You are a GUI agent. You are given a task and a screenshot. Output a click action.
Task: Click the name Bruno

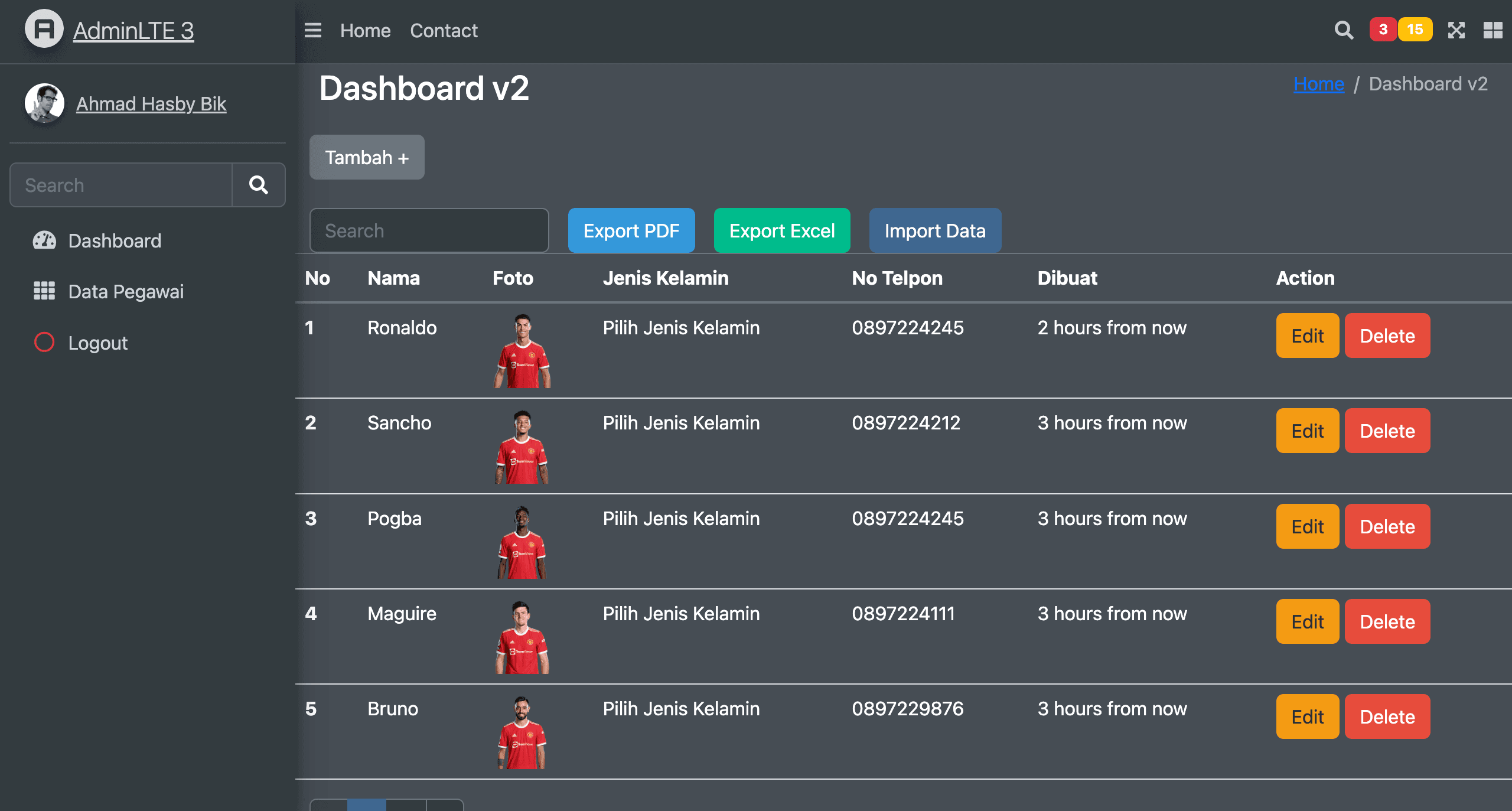click(393, 708)
